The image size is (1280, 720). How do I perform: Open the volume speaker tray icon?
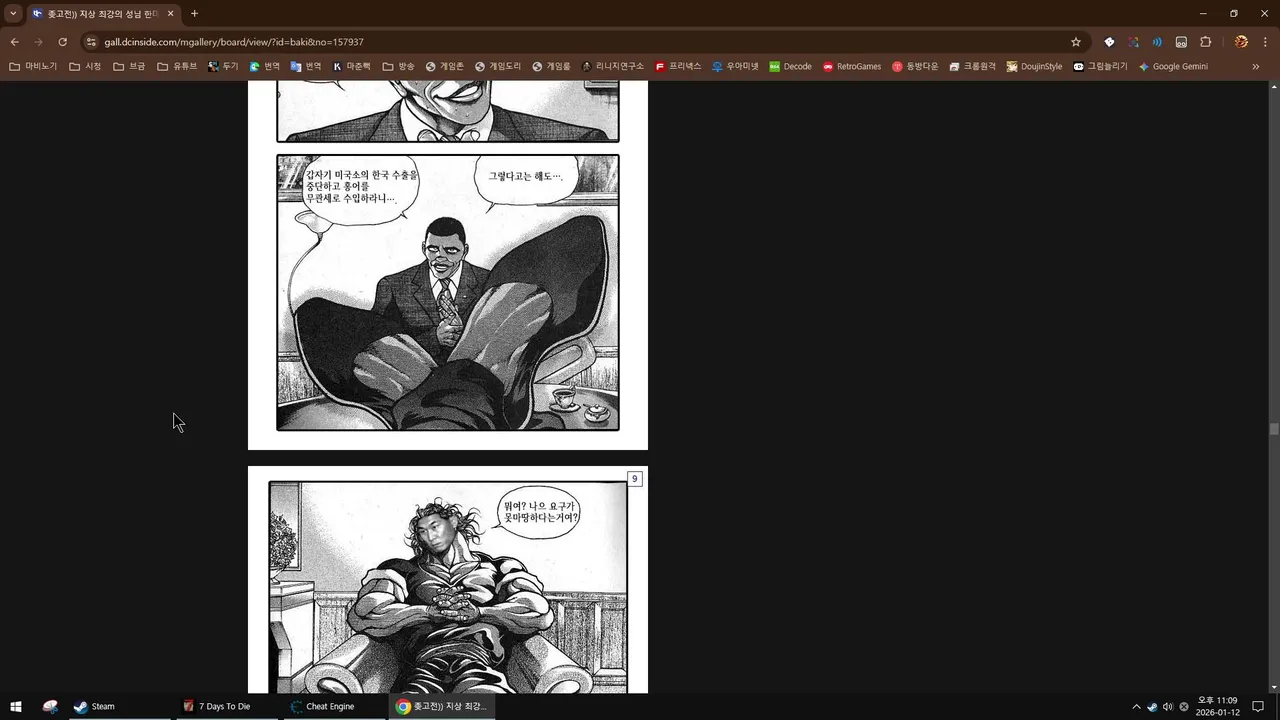tap(1168, 707)
